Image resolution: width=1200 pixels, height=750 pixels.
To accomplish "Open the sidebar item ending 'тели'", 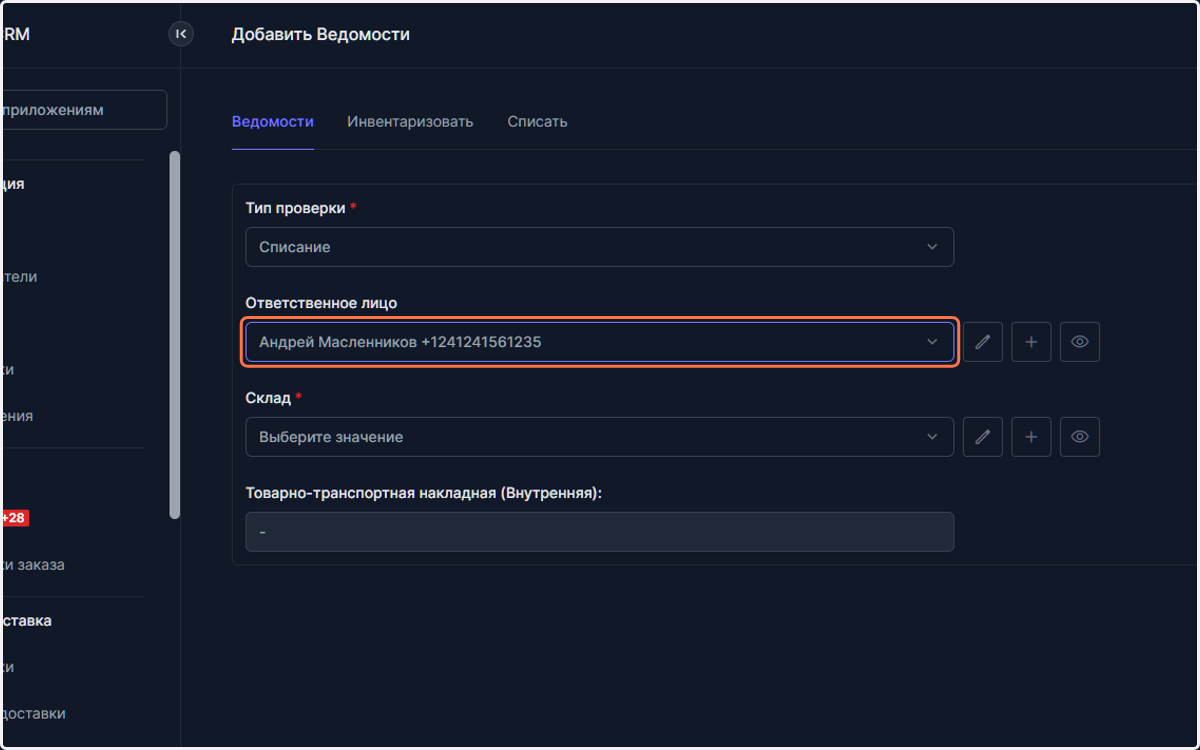I will 20,277.
